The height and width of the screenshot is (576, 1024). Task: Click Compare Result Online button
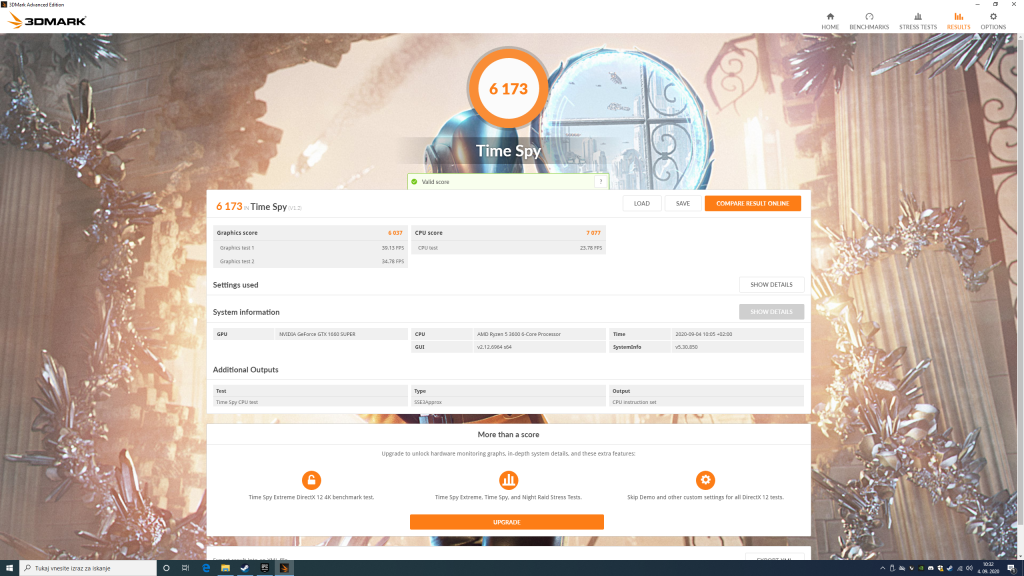pos(752,203)
